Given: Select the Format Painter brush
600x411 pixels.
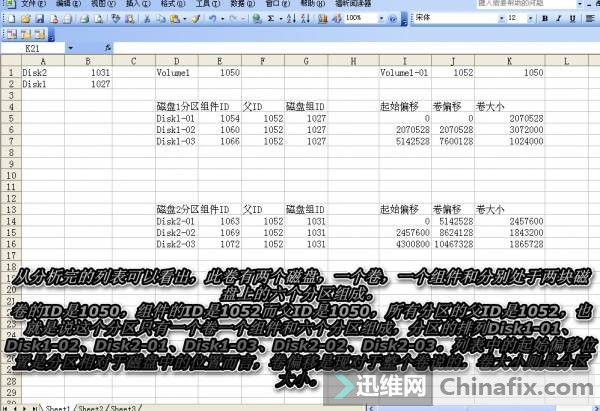Looking at the screenshot, I should click(196, 18).
